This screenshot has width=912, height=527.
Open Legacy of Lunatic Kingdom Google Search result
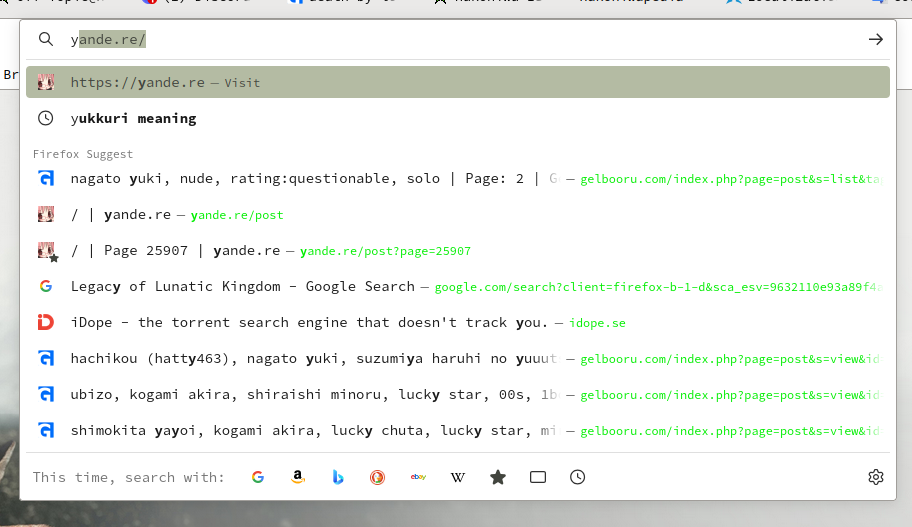click(x=458, y=287)
